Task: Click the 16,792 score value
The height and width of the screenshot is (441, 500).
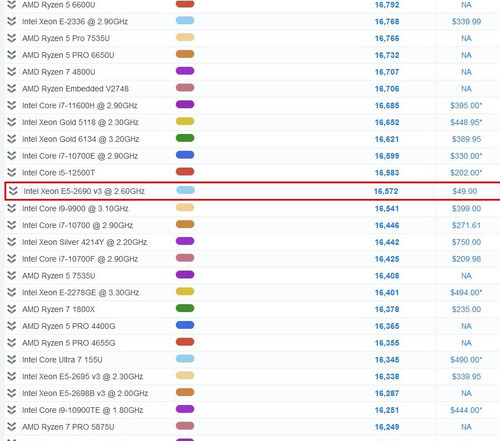Action: pos(387,5)
